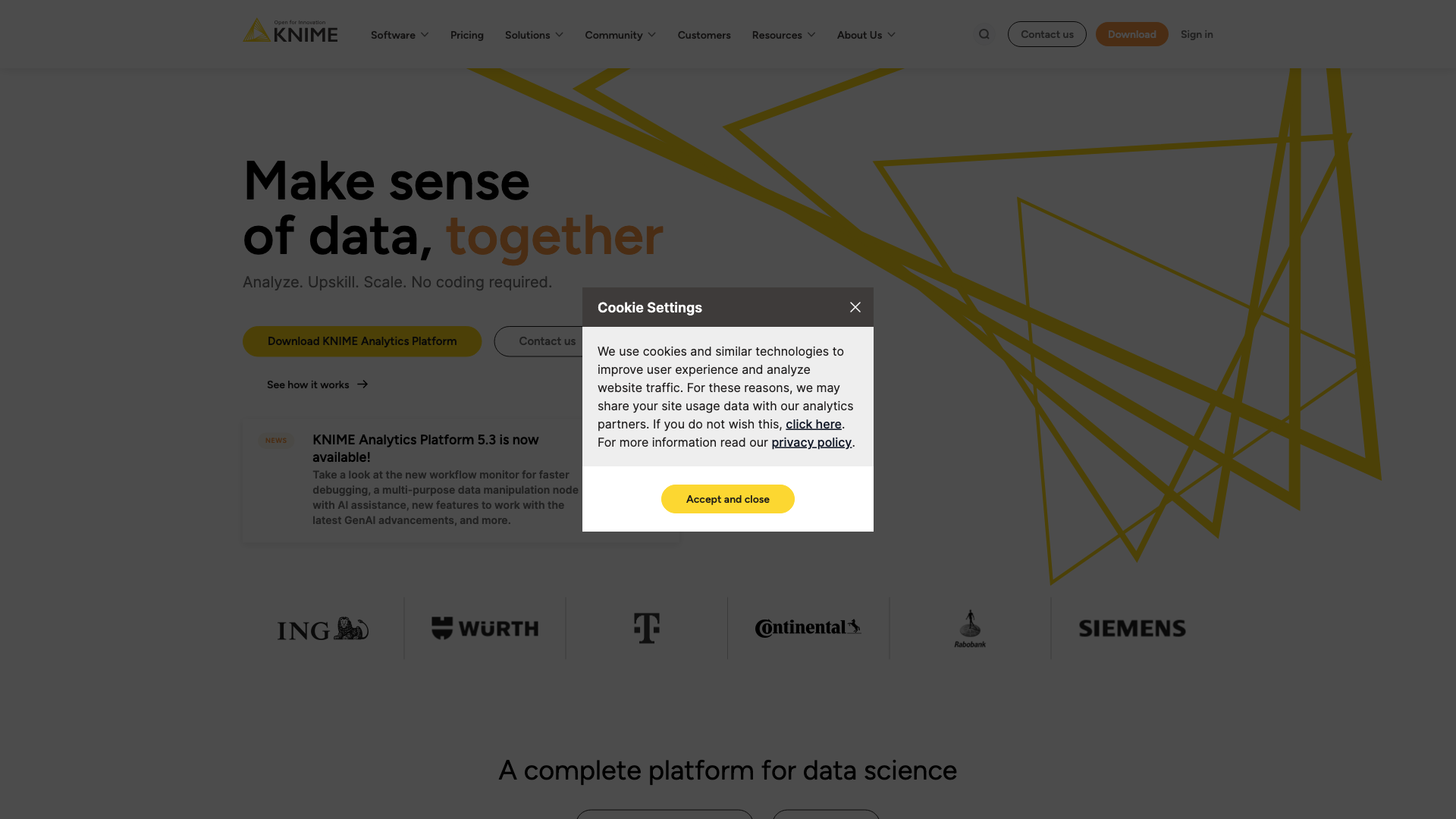This screenshot has width=1456, height=819.
Task: Click the click here link
Action: (x=813, y=424)
